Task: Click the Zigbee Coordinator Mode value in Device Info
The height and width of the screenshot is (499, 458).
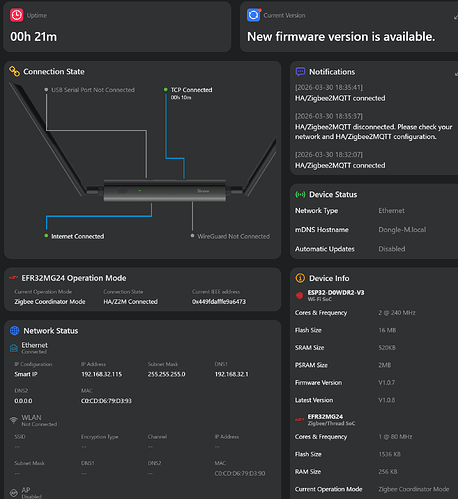Action: (x=413, y=489)
